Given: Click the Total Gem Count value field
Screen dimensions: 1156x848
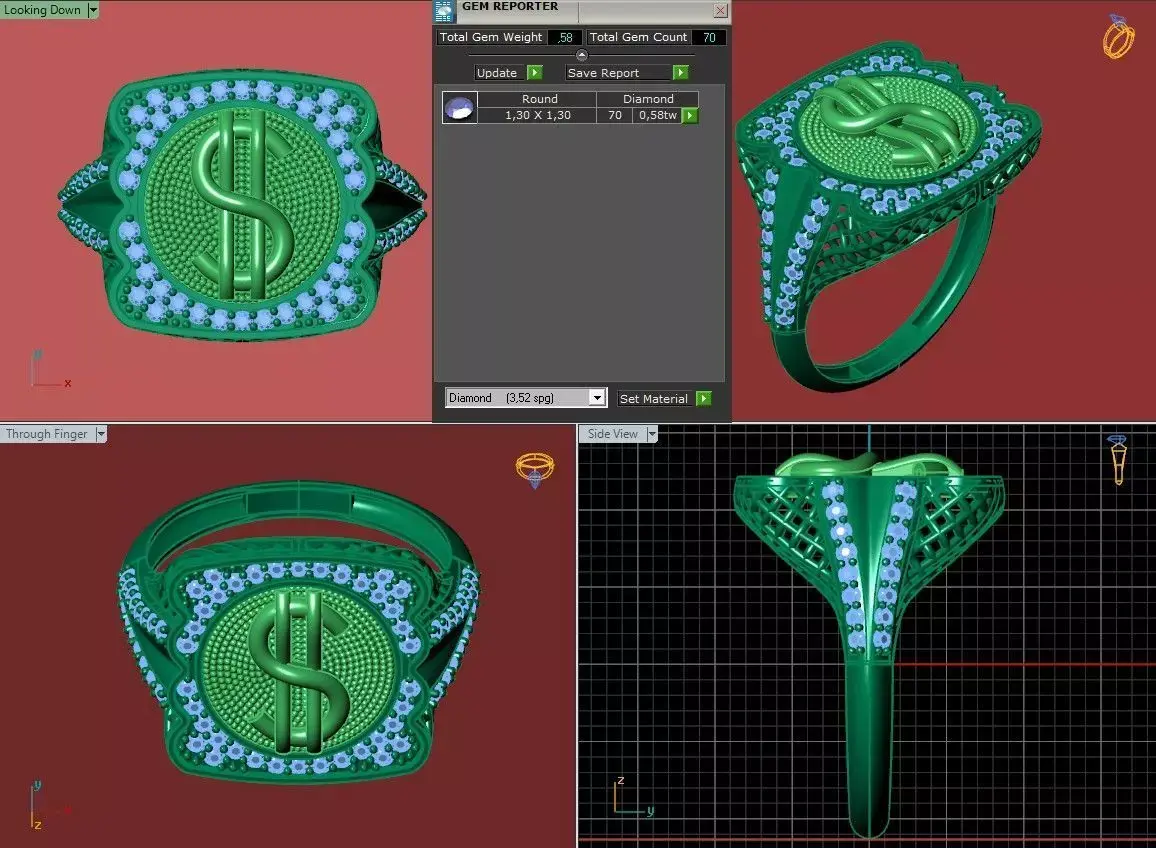Looking at the screenshot, I should [x=708, y=37].
